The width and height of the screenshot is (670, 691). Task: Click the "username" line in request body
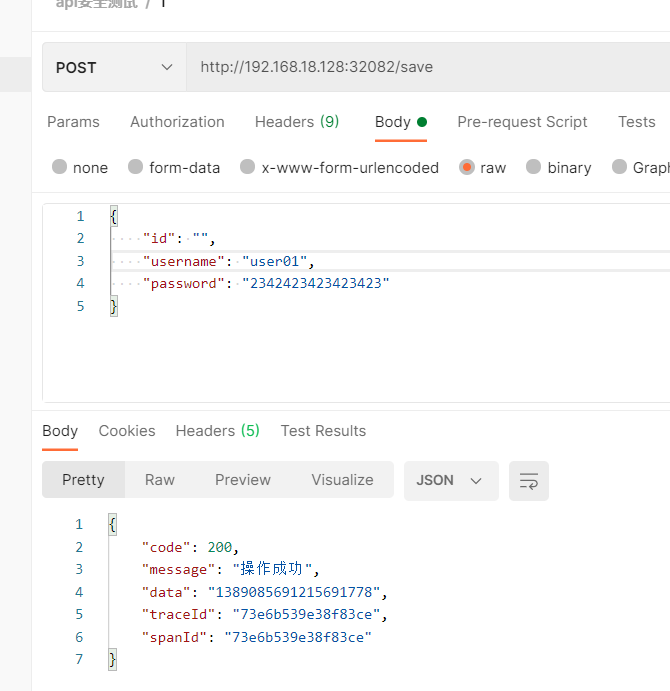[228, 261]
